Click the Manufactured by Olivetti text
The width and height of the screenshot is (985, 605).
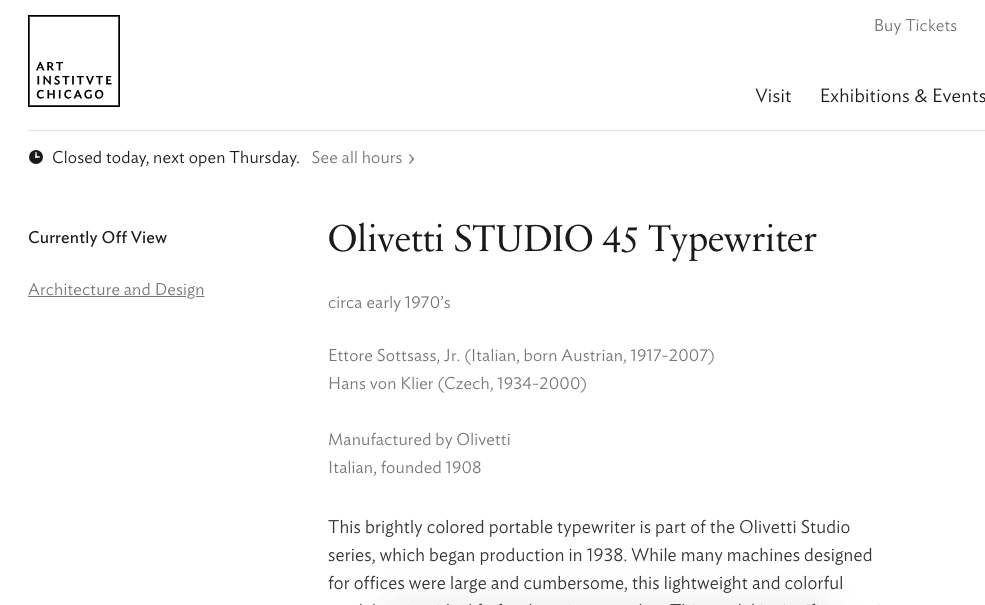[x=419, y=440]
